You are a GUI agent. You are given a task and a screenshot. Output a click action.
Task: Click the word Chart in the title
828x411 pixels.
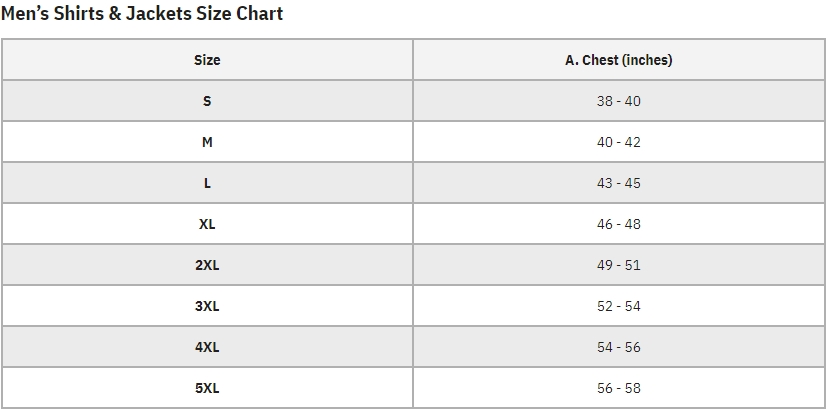coord(260,14)
